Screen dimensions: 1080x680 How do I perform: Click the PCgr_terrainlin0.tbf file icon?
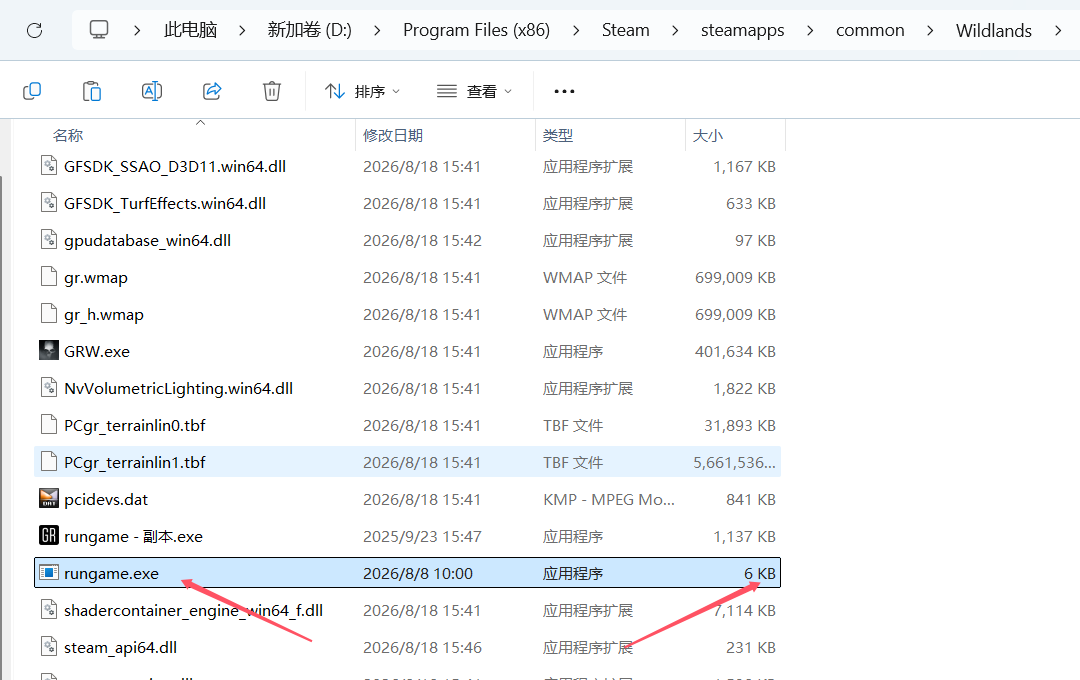49,425
